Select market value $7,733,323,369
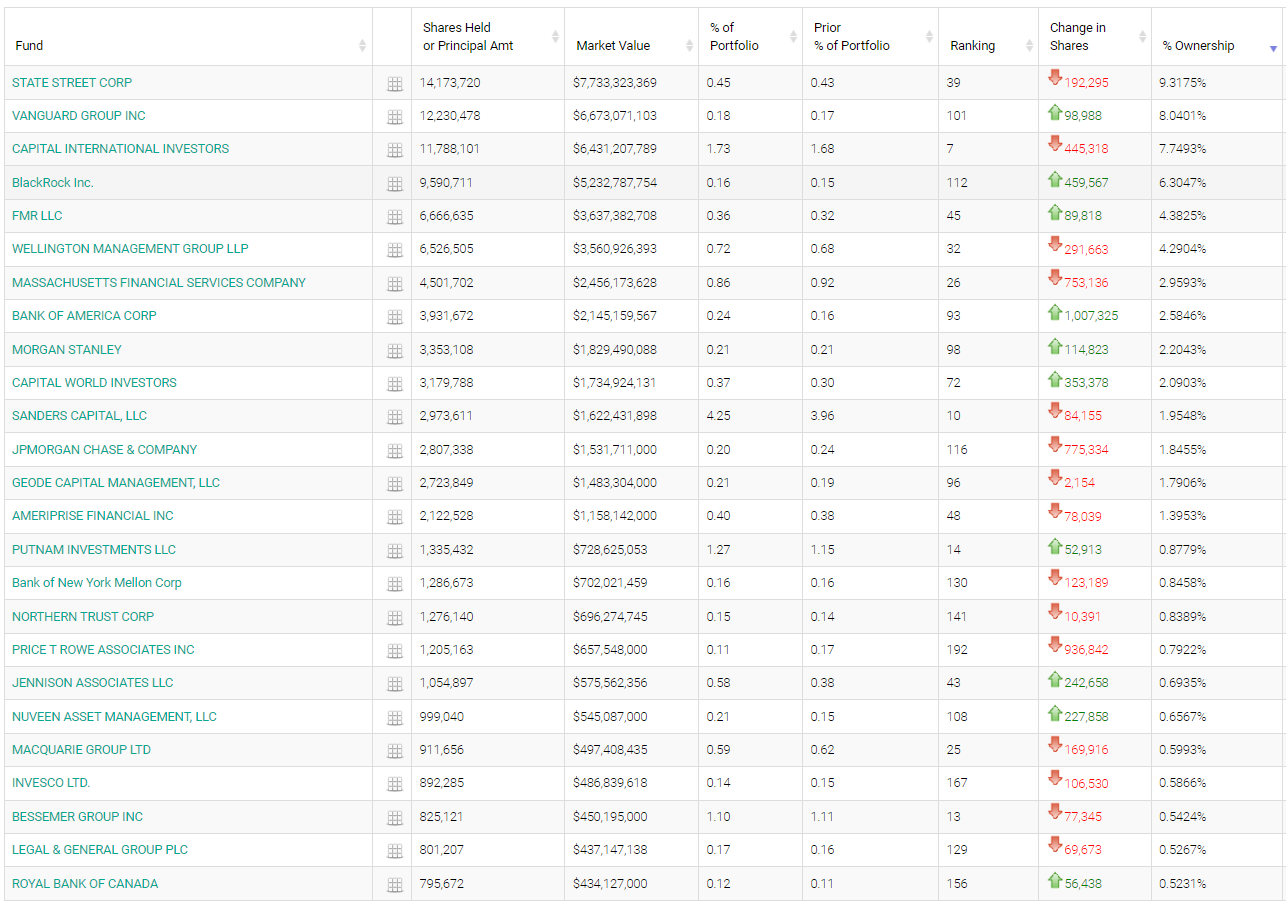 pos(615,82)
